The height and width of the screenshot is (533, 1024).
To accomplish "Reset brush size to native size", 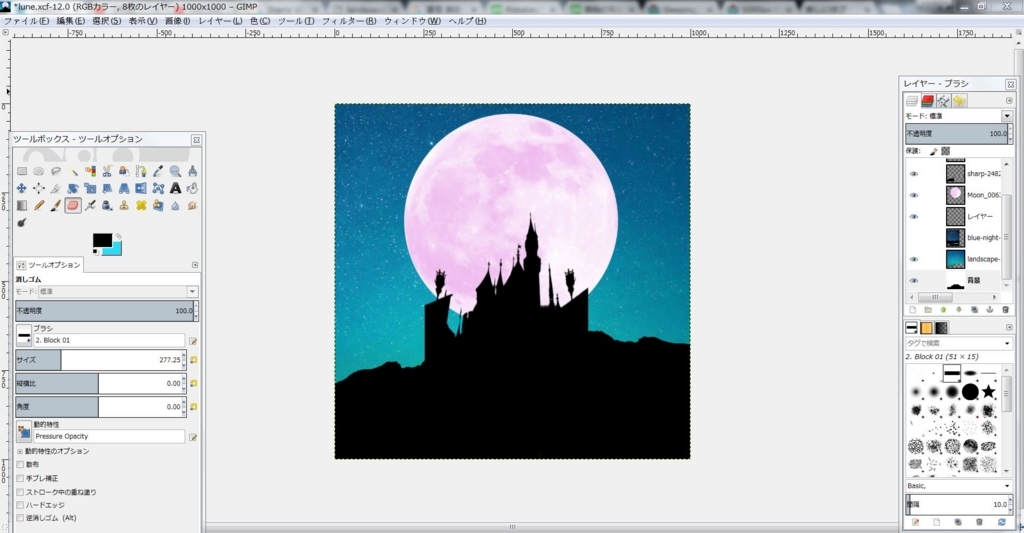I will click(x=193, y=360).
